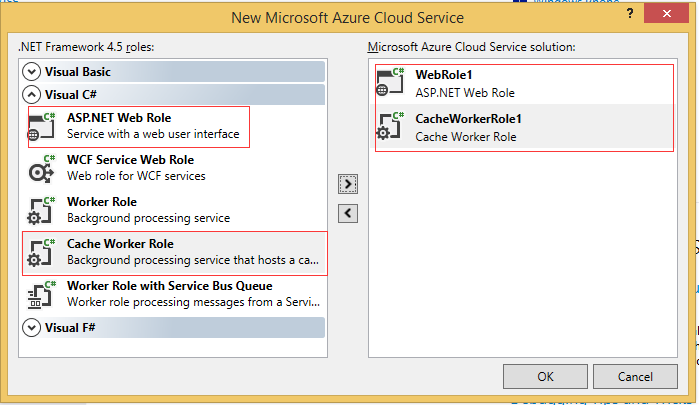Click the 'Visual C#' header label
The width and height of the screenshot is (699, 405).
point(70,95)
